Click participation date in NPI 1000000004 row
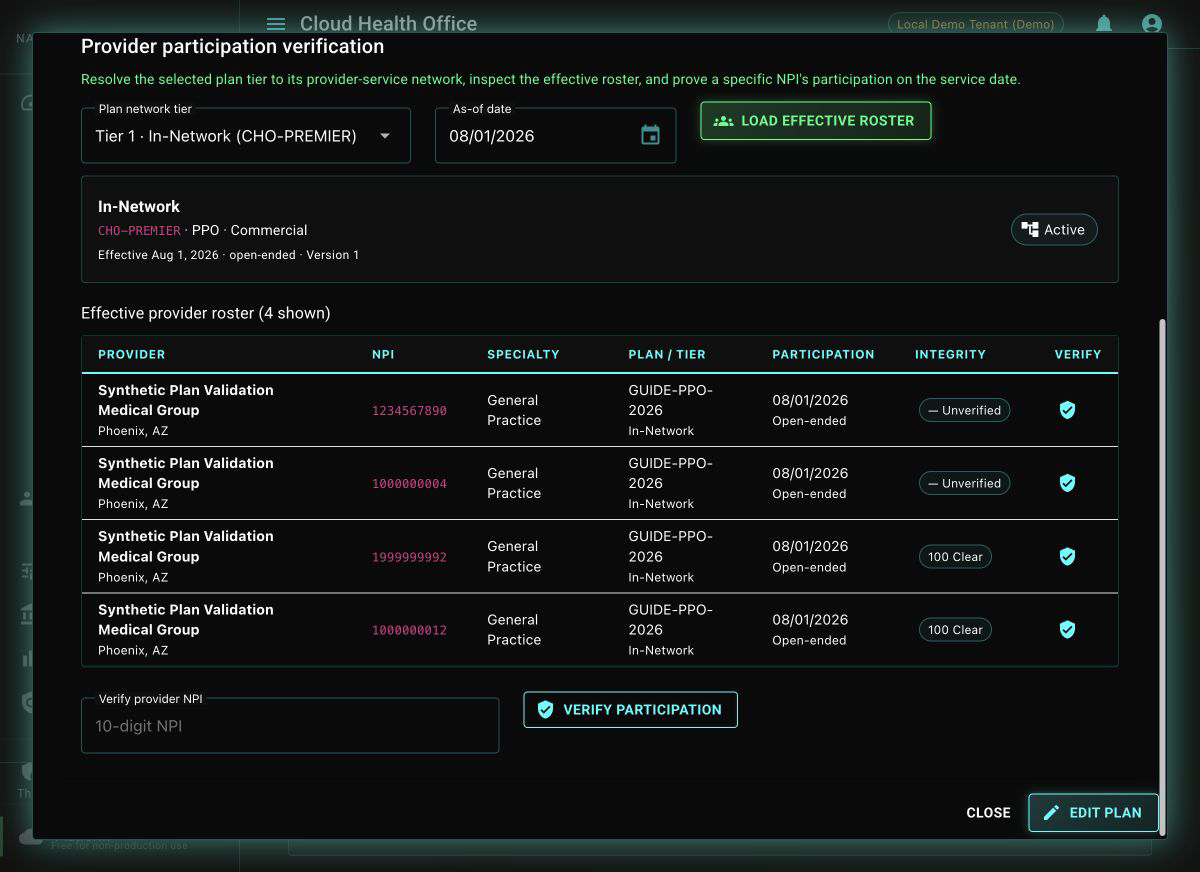This screenshot has height=872, width=1200. pos(810,473)
